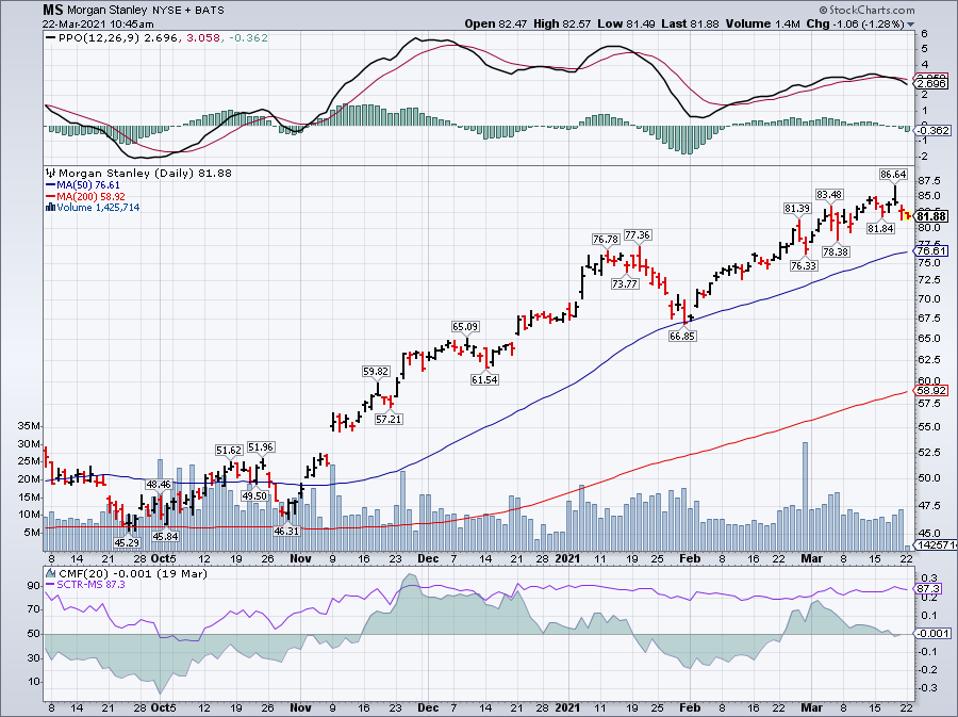The width and height of the screenshot is (958, 717).
Task: Click the 76.61 MA(50) axis tag
Action: (932, 252)
